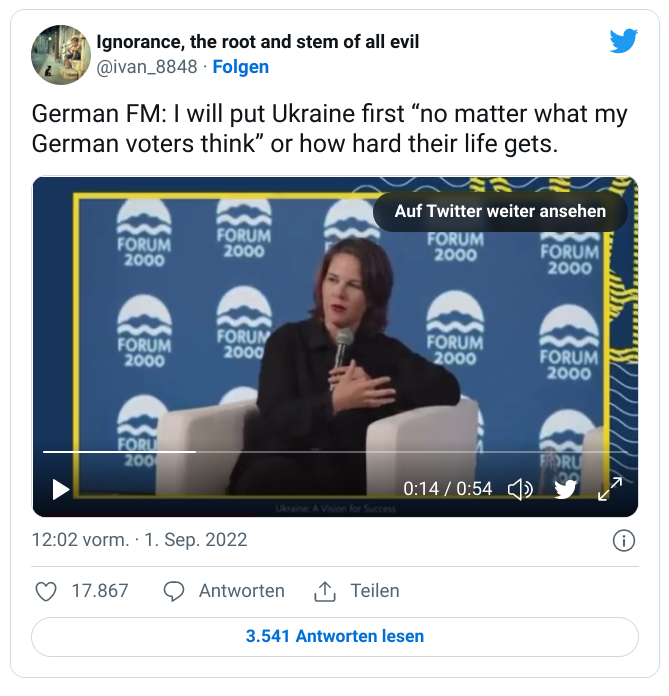Click the 17.867 like count

coord(100,591)
